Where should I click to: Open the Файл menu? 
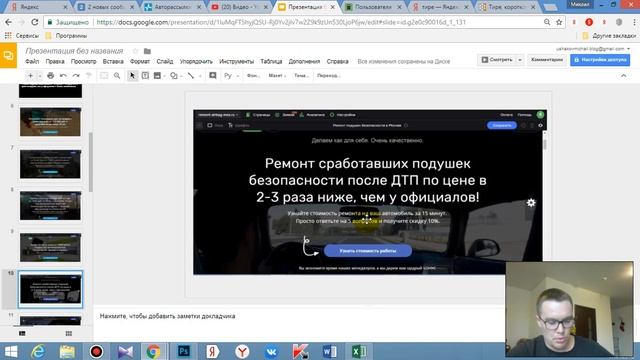click(32, 61)
